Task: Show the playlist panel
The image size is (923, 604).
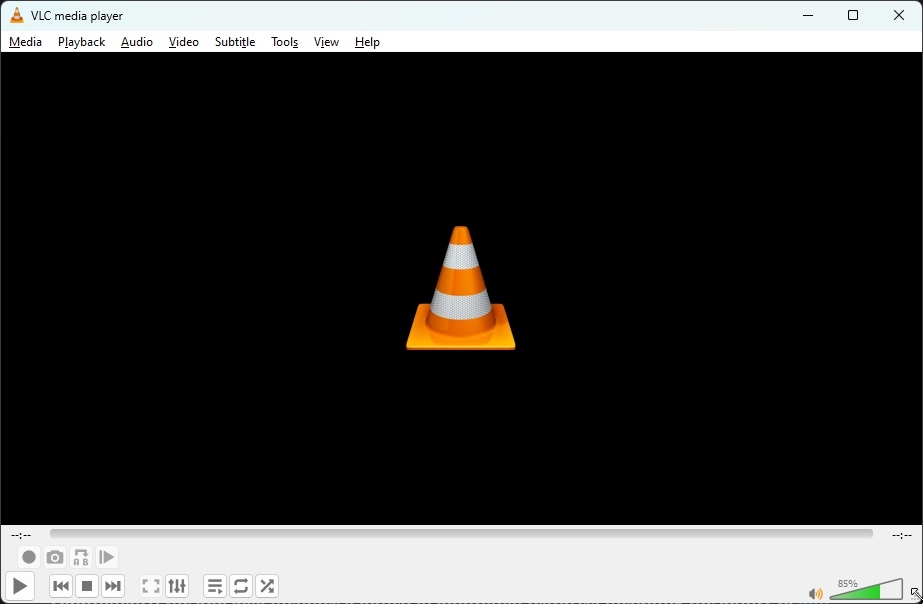Action: [x=214, y=586]
